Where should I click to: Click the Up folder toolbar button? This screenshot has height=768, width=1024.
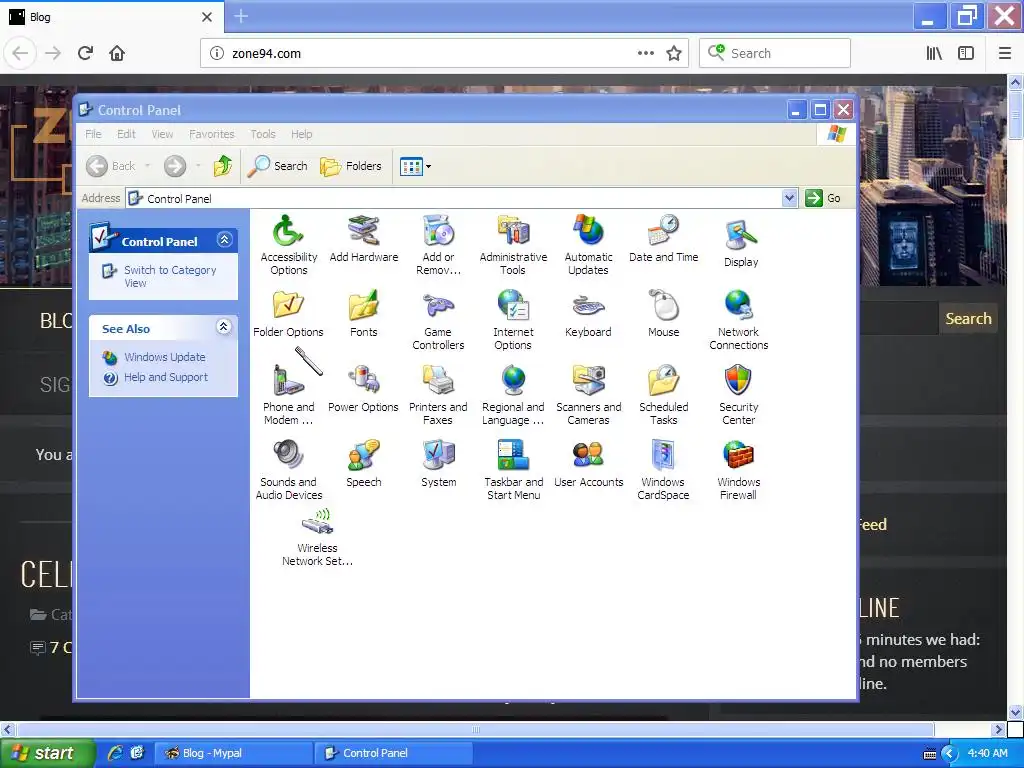click(x=223, y=166)
